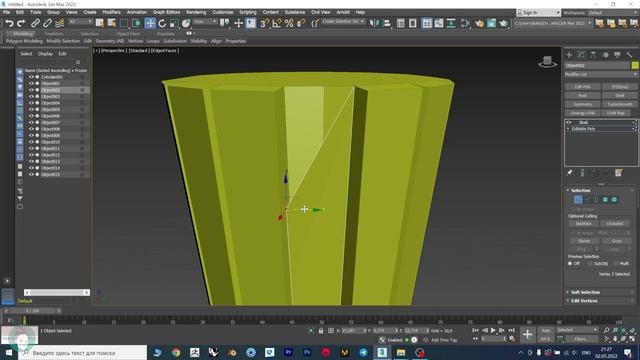
Task: Click the Unwrap UVW button
Action: tap(582, 113)
